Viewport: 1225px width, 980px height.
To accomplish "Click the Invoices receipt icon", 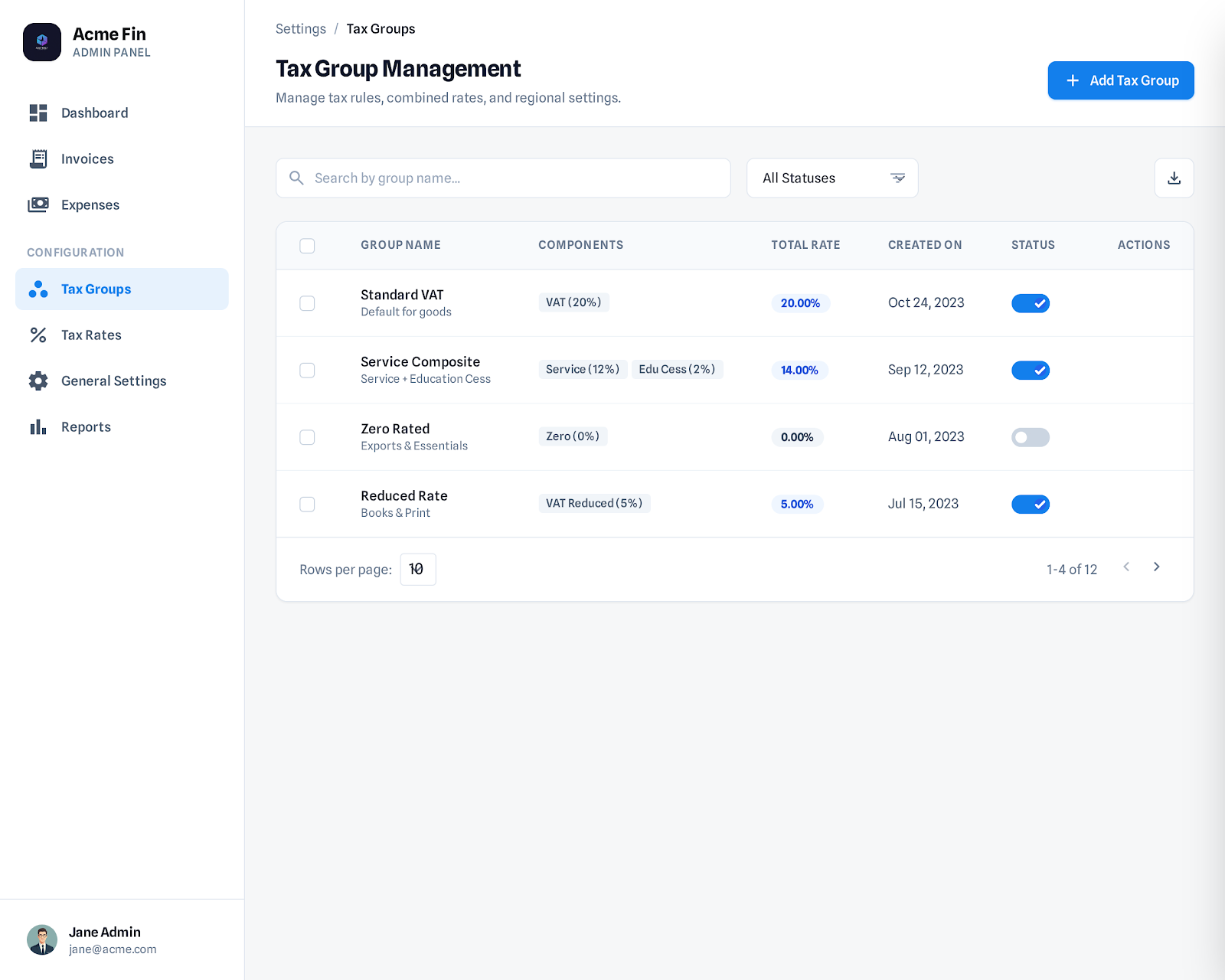I will (x=38, y=158).
